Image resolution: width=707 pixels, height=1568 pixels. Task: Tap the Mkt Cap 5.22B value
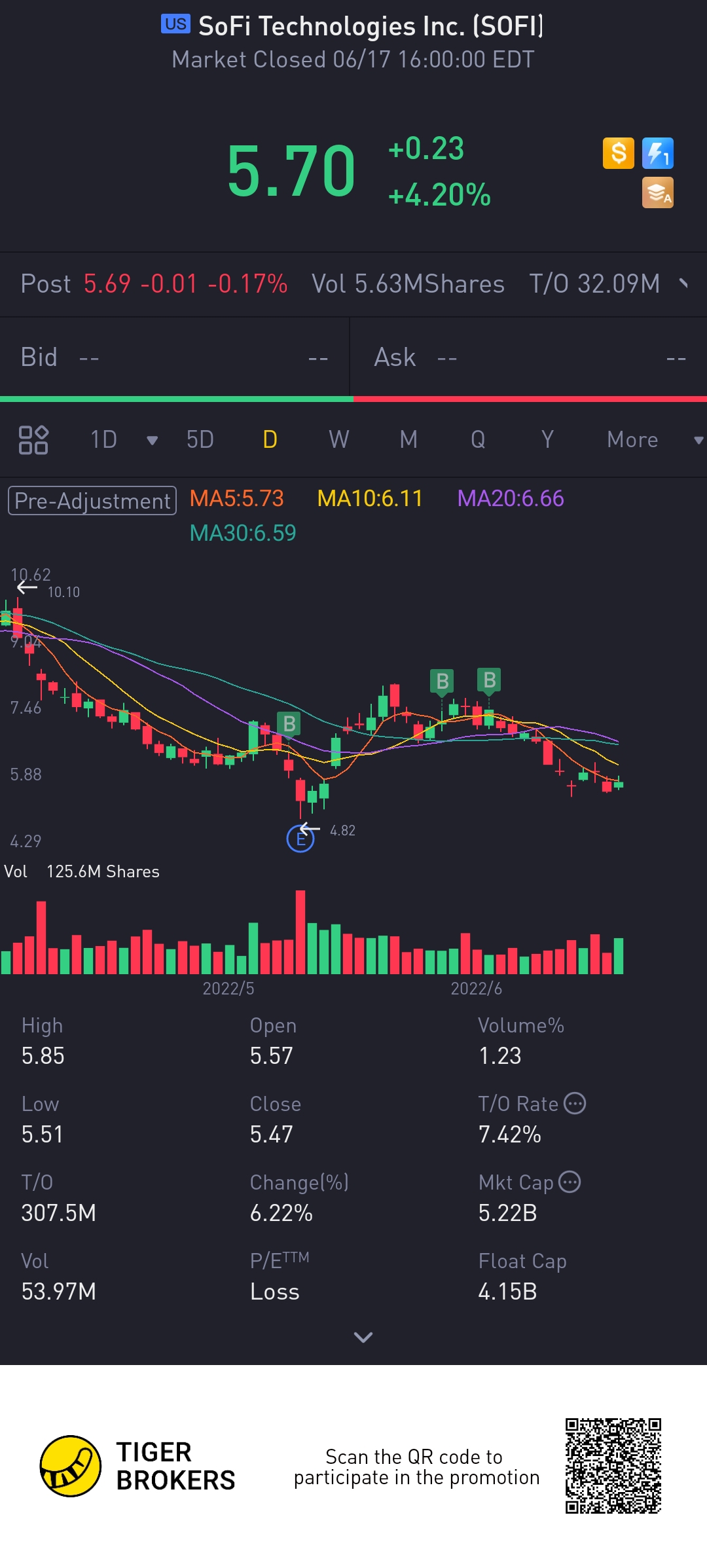tap(507, 1212)
